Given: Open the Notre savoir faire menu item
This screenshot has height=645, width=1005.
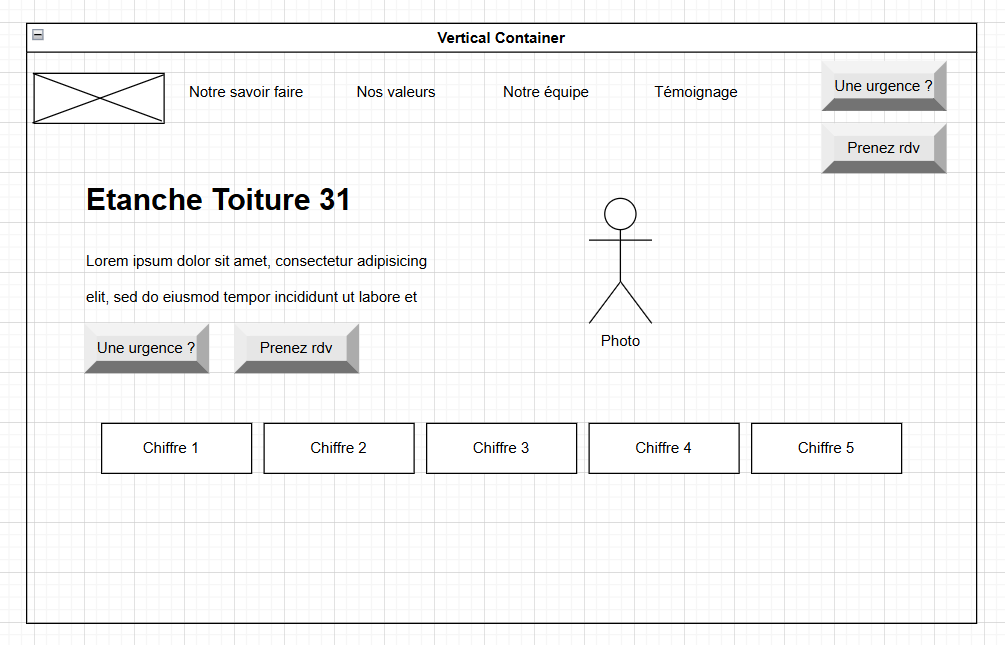Looking at the screenshot, I should pyautogui.click(x=246, y=92).
